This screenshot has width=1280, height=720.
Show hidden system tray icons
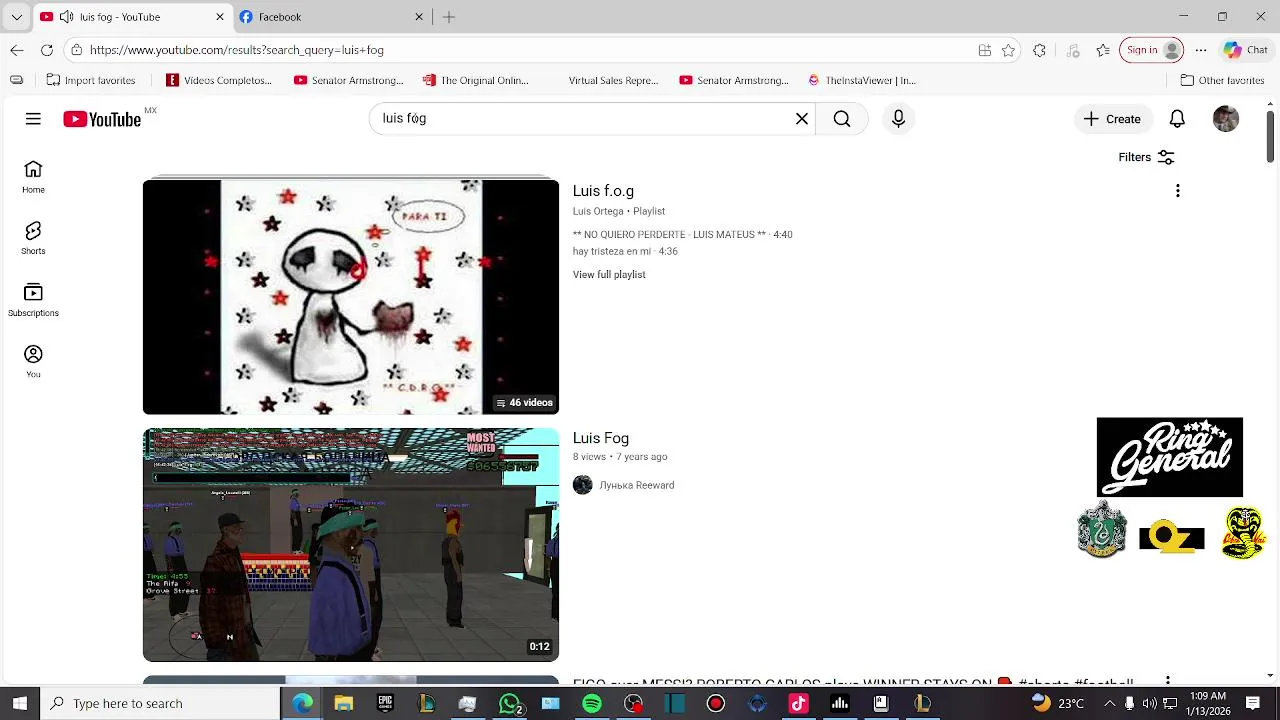click(x=1109, y=703)
